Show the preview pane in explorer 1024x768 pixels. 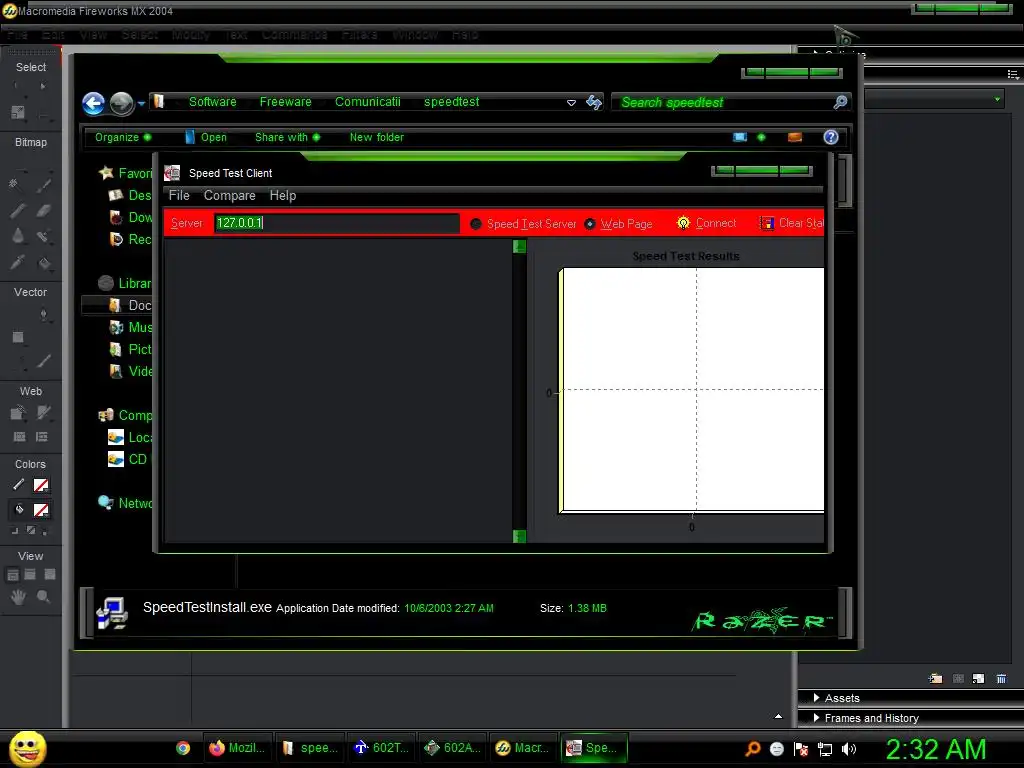795,137
